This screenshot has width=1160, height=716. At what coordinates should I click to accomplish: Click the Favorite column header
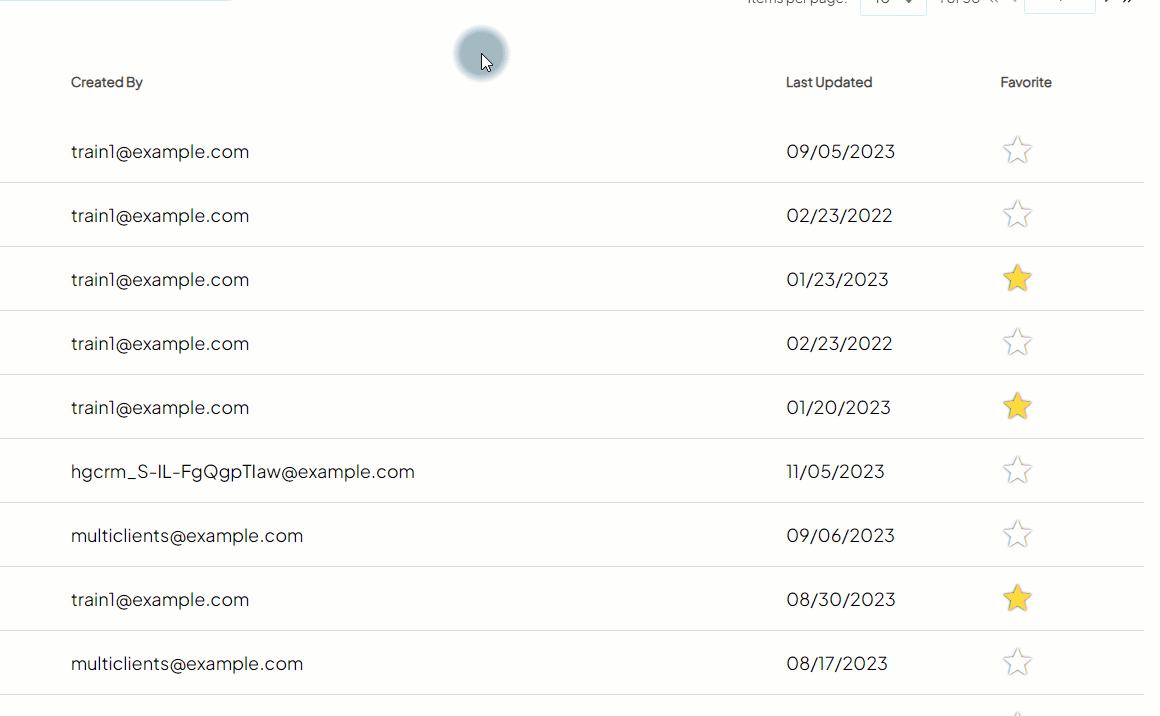point(1026,83)
